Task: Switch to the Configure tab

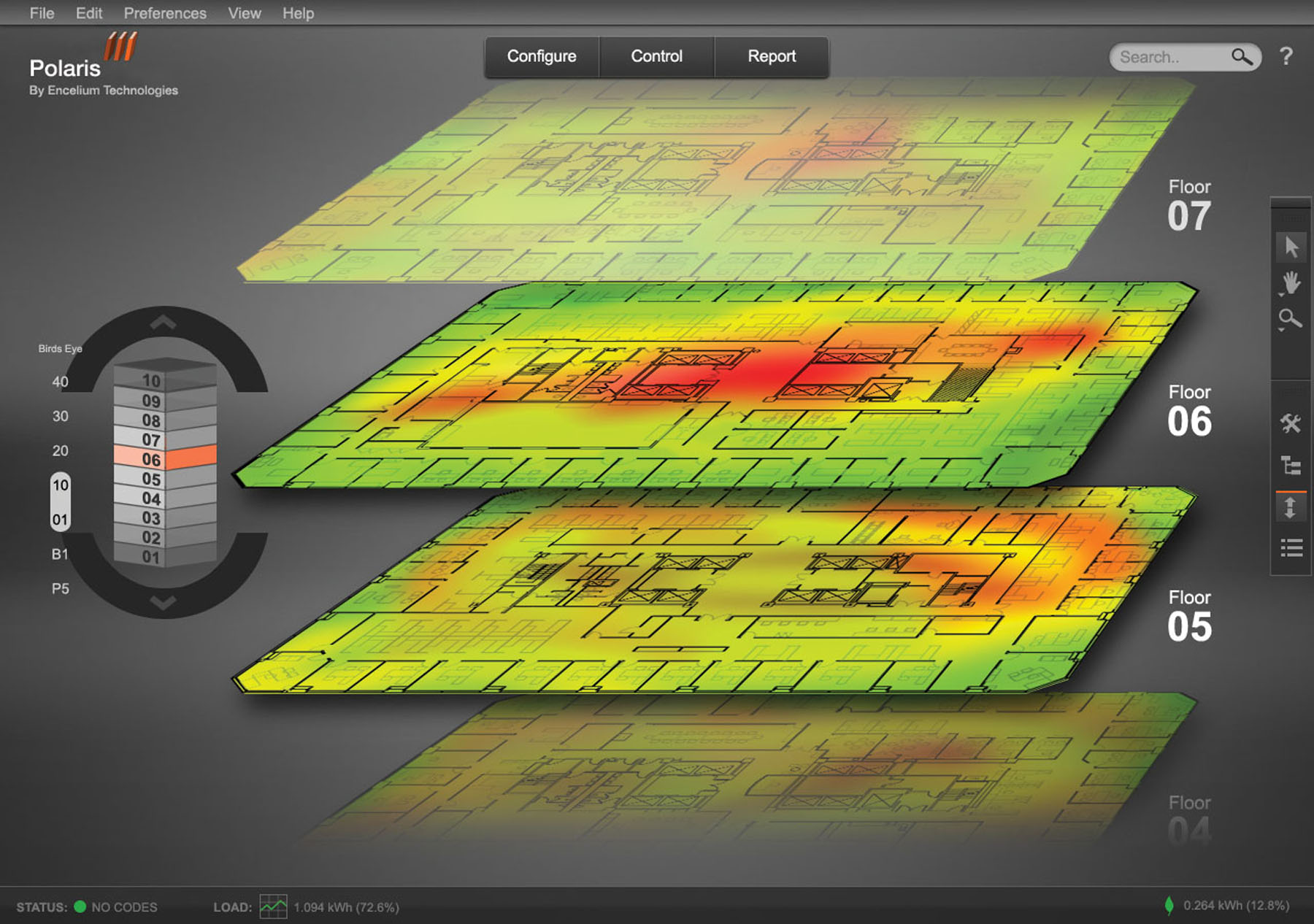Action: tap(542, 56)
